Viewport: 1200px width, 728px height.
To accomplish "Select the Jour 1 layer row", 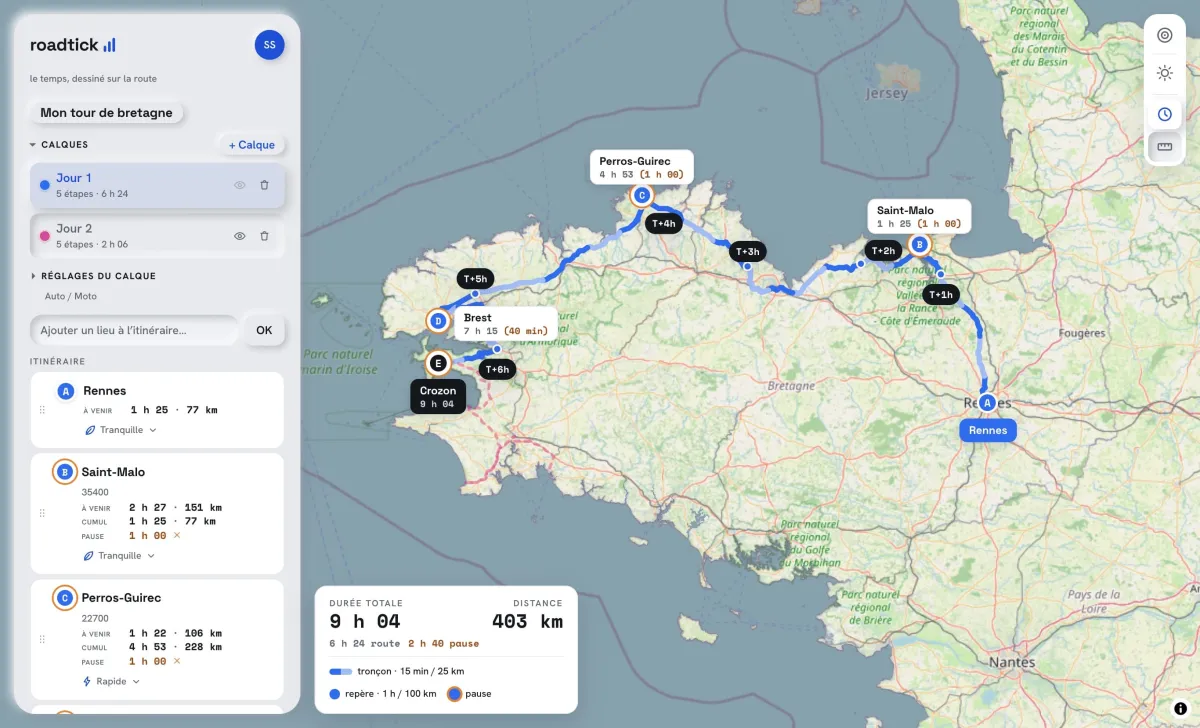I will click(x=157, y=185).
